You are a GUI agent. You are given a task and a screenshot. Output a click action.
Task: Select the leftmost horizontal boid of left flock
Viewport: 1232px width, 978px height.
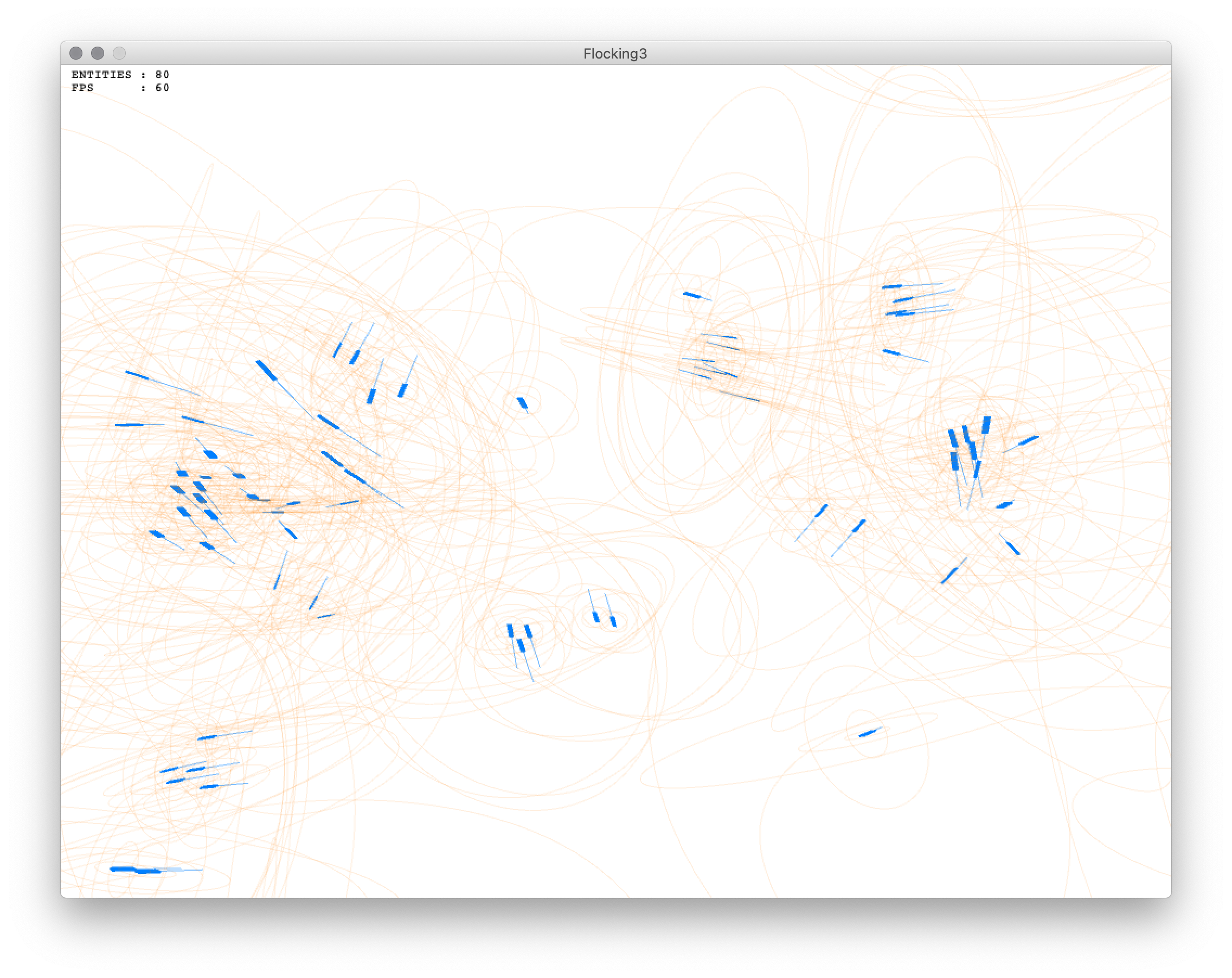[129, 424]
